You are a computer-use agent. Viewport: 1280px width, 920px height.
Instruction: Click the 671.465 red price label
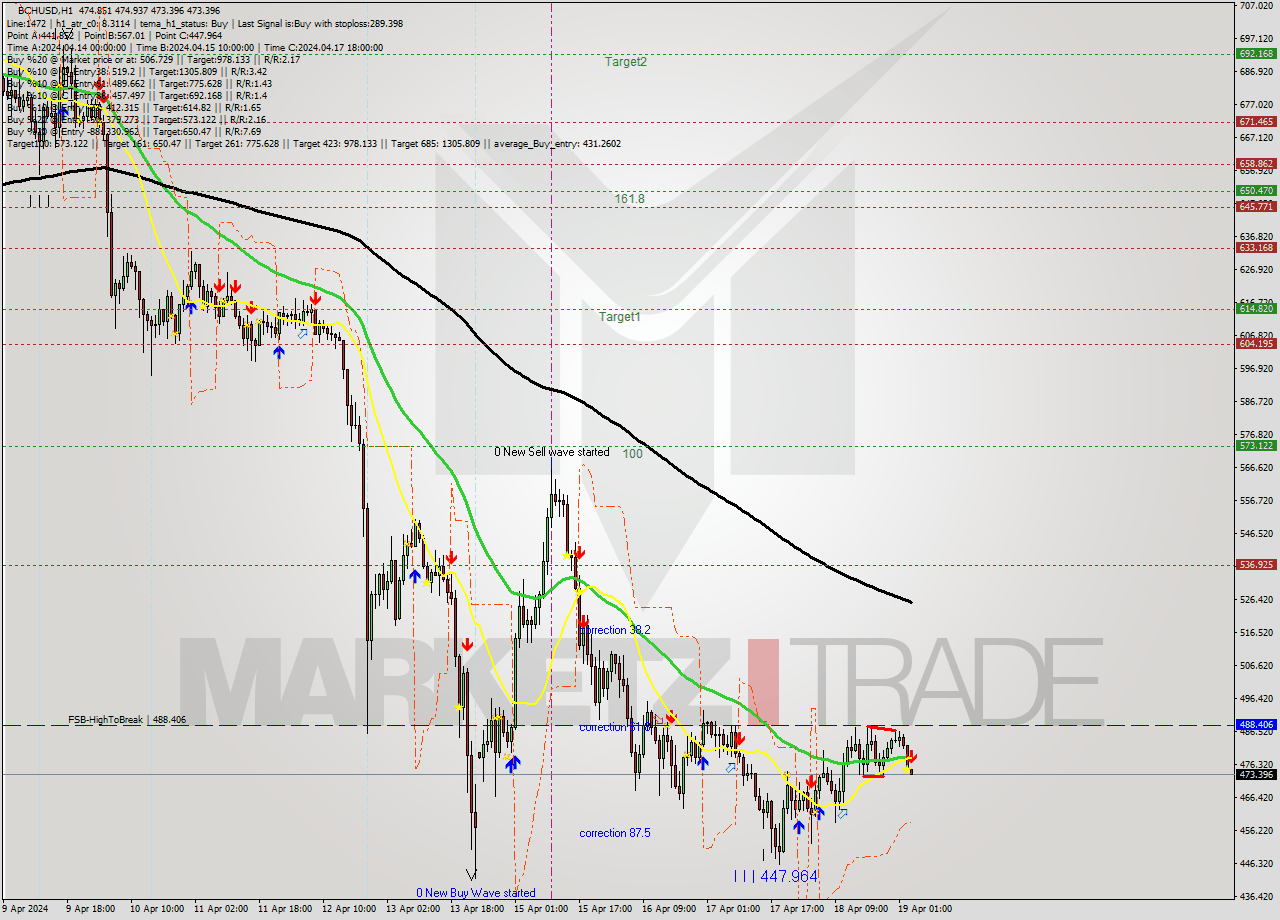click(x=1256, y=121)
